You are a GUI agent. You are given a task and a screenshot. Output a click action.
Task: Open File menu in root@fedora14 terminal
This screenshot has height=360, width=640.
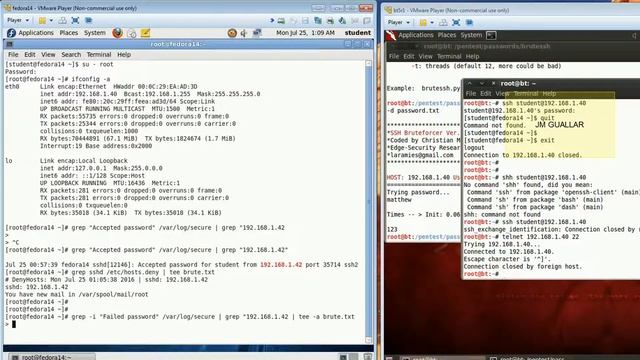pos(13,54)
